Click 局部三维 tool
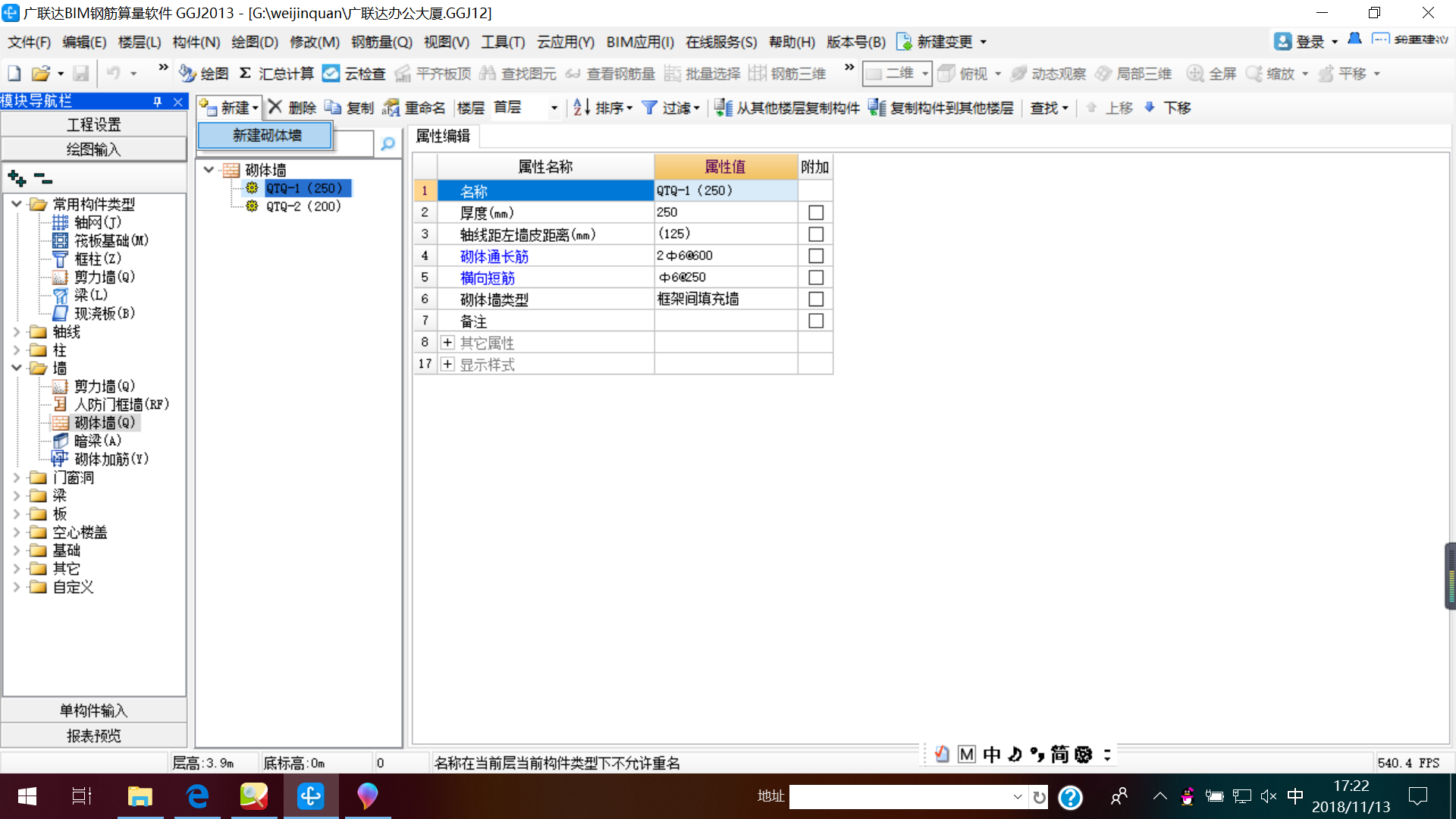1456x819 pixels. [1134, 74]
